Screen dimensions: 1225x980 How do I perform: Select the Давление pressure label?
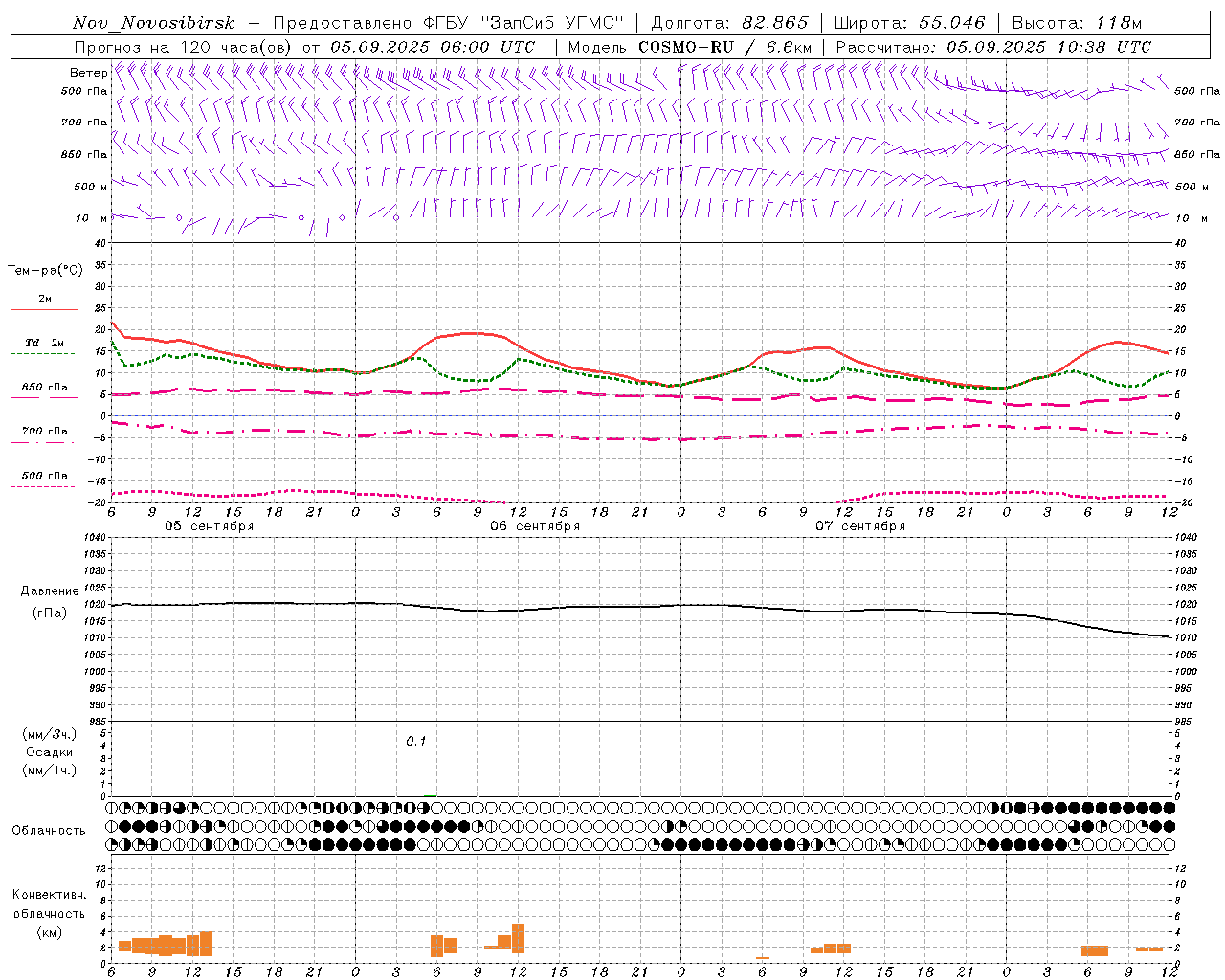click(x=50, y=591)
